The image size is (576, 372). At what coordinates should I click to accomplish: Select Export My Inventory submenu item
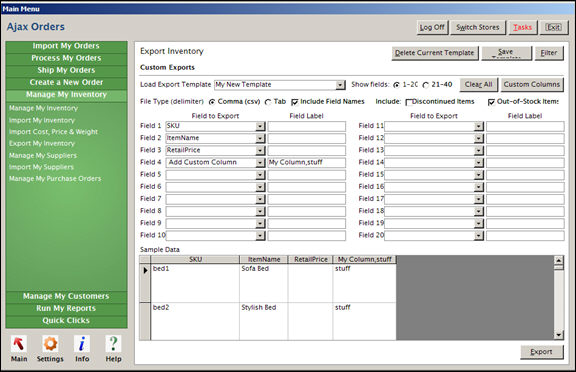point(42,144)
